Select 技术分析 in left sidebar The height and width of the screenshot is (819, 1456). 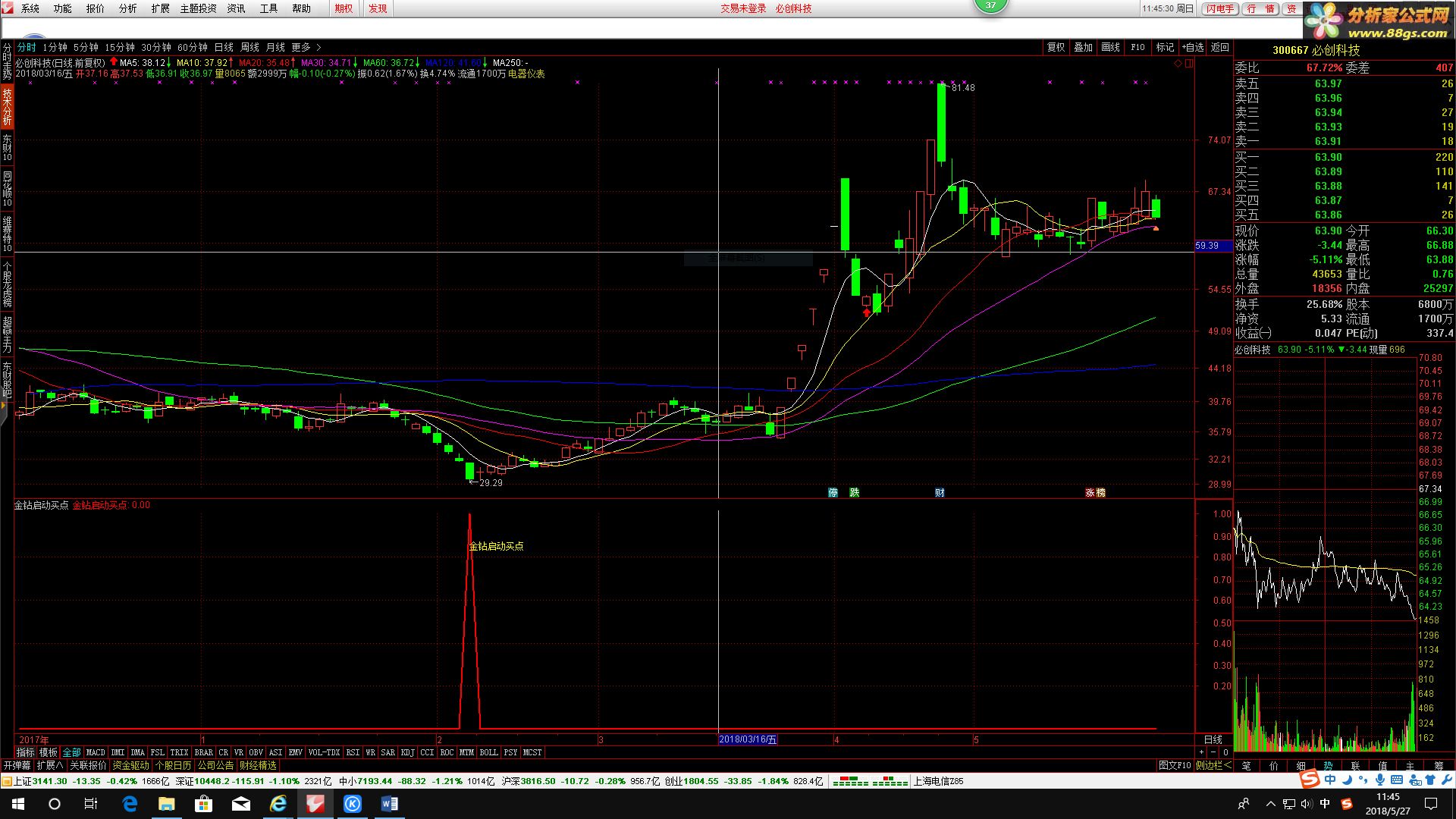pos(7,106)
